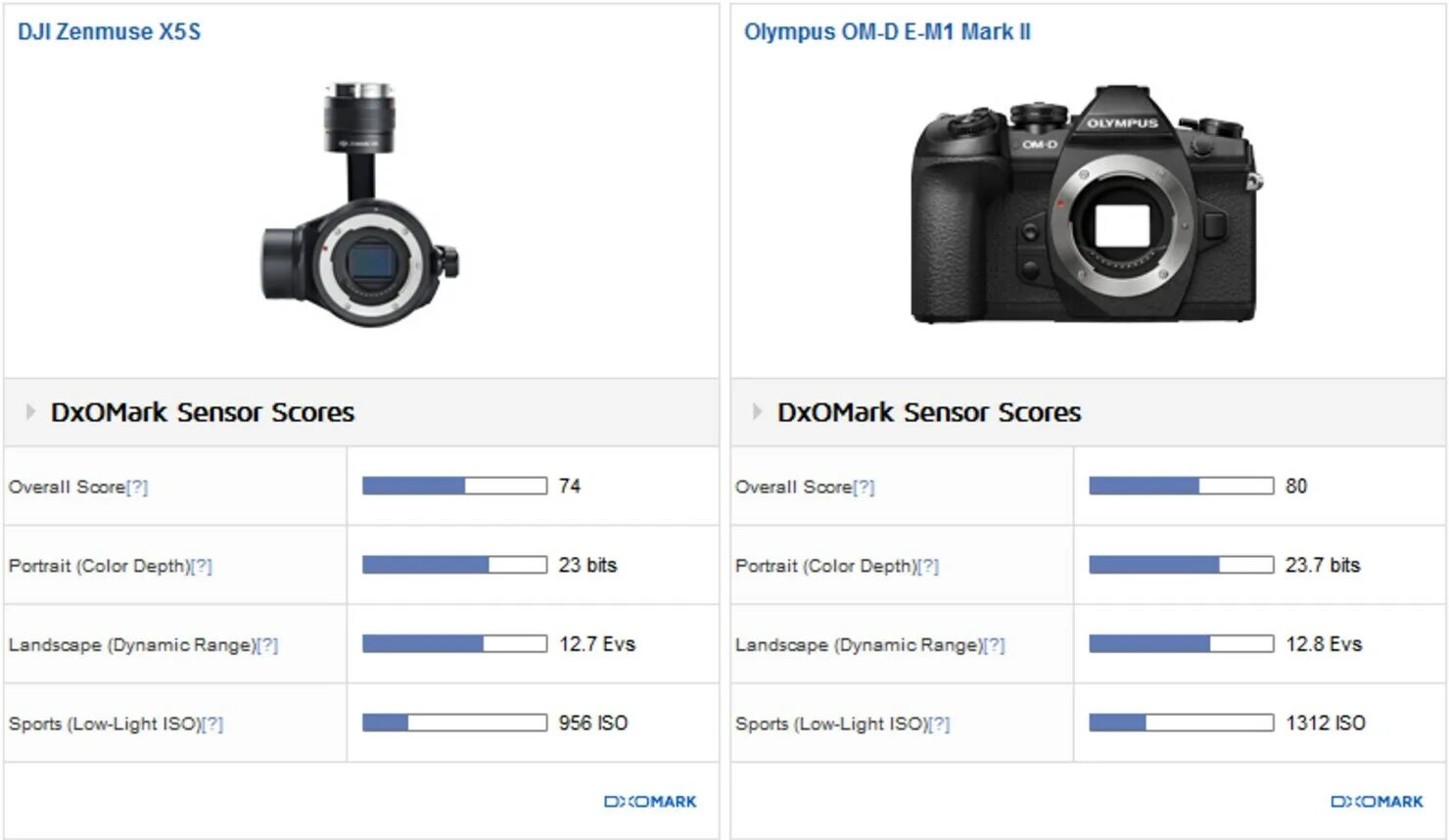This screenshot has height=840, width=1449.
Task: Click the Olympus overall score bar showing 80
Action: (1181, 486)
